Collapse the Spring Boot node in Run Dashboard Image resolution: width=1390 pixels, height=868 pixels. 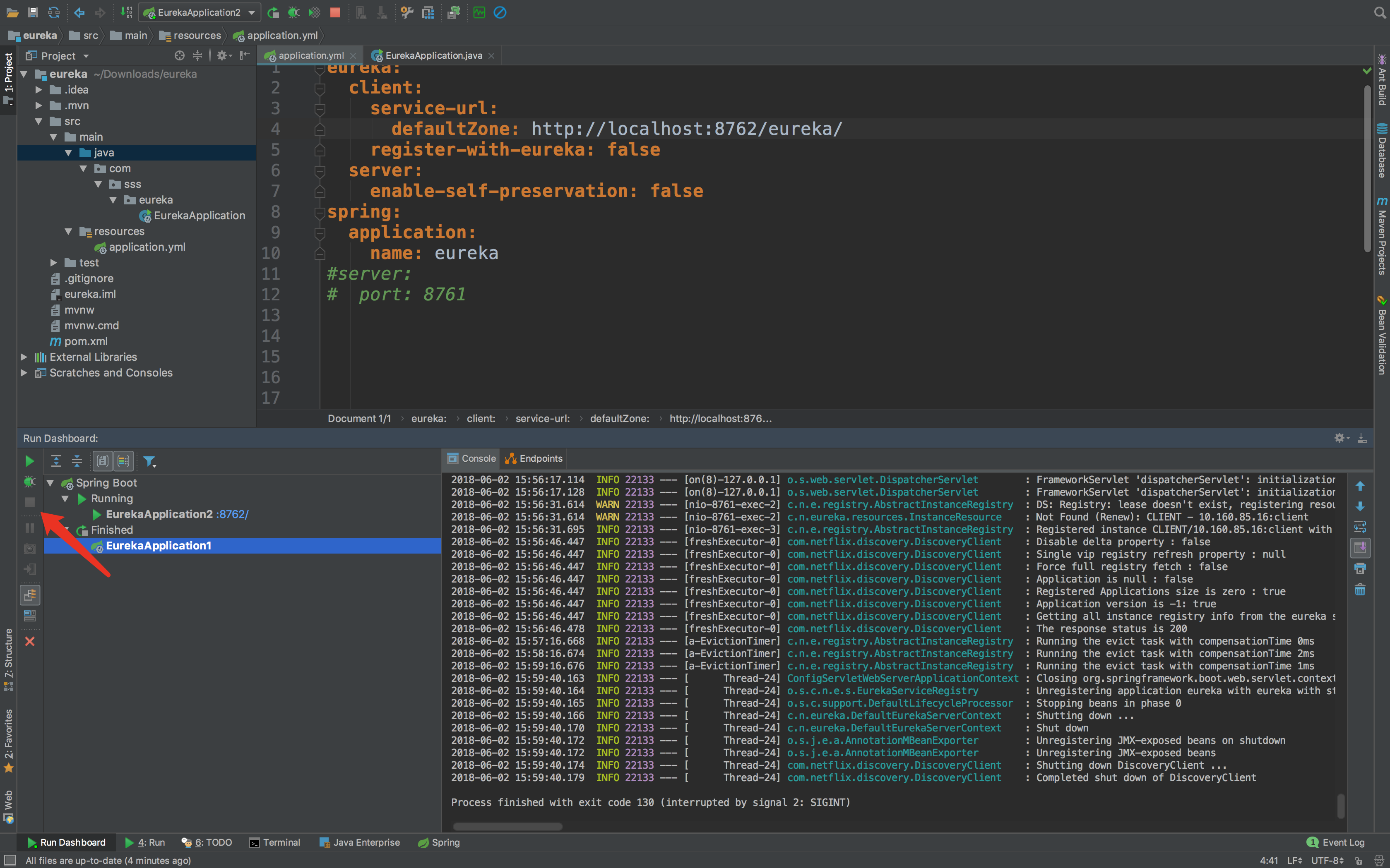coord(50,483)
